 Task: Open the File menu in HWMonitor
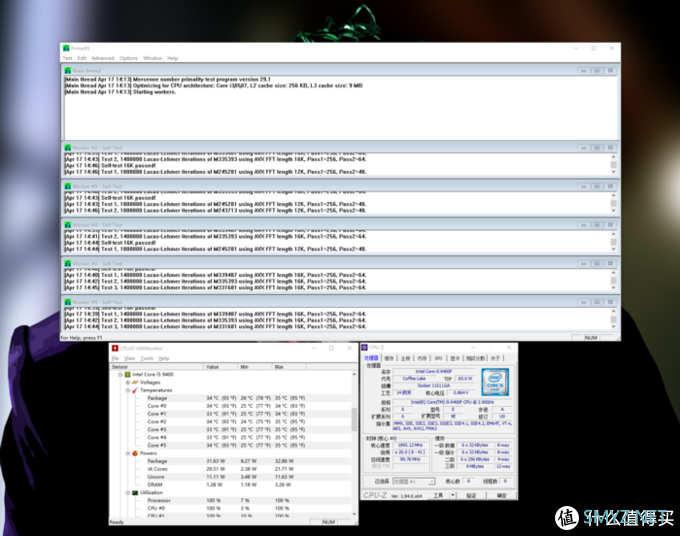coord(115,358)
